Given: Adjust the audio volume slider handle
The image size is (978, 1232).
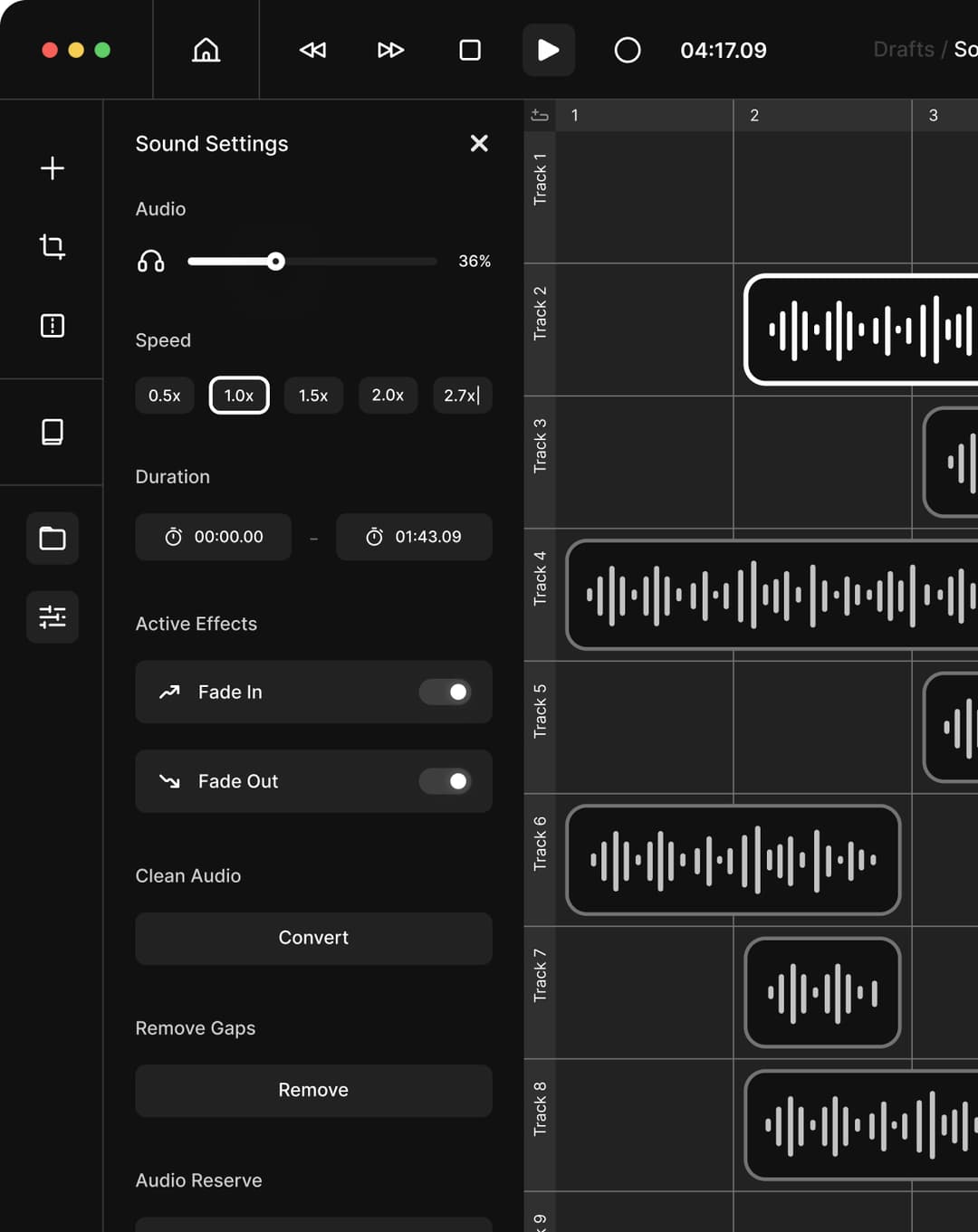Looking at the screenshot, I should pos(276,262).
